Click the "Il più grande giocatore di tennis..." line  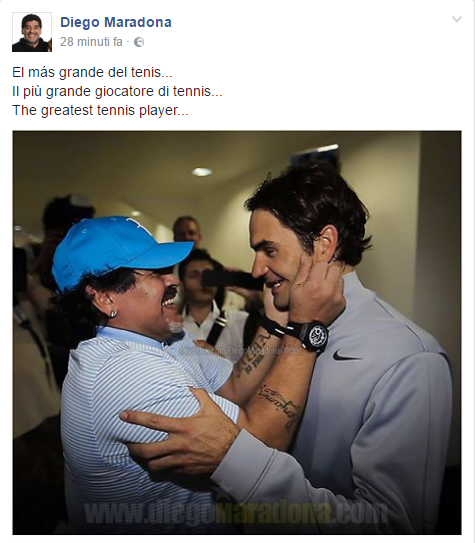pos(117,91)
